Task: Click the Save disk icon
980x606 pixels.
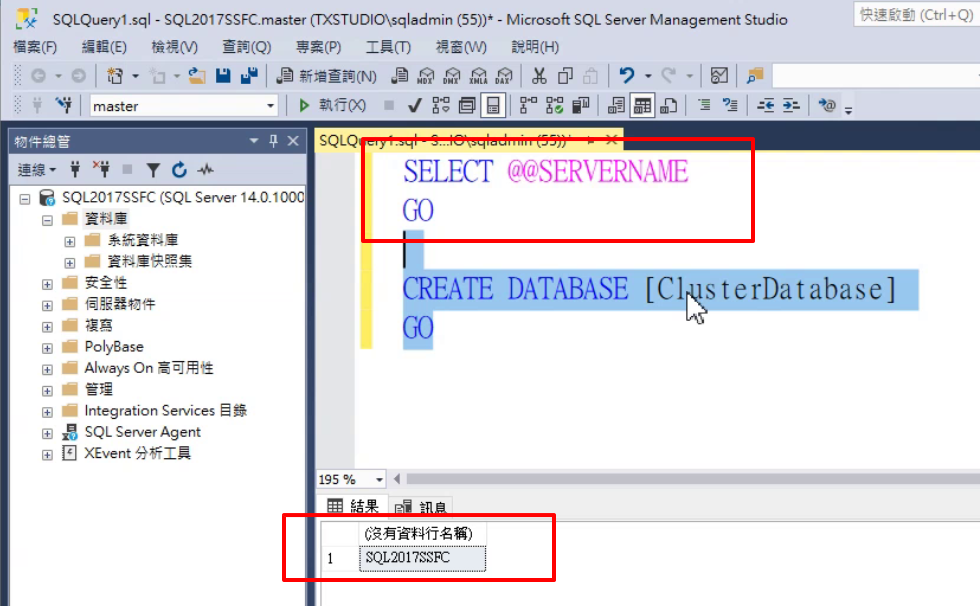Action: click(x=223, y=76)
